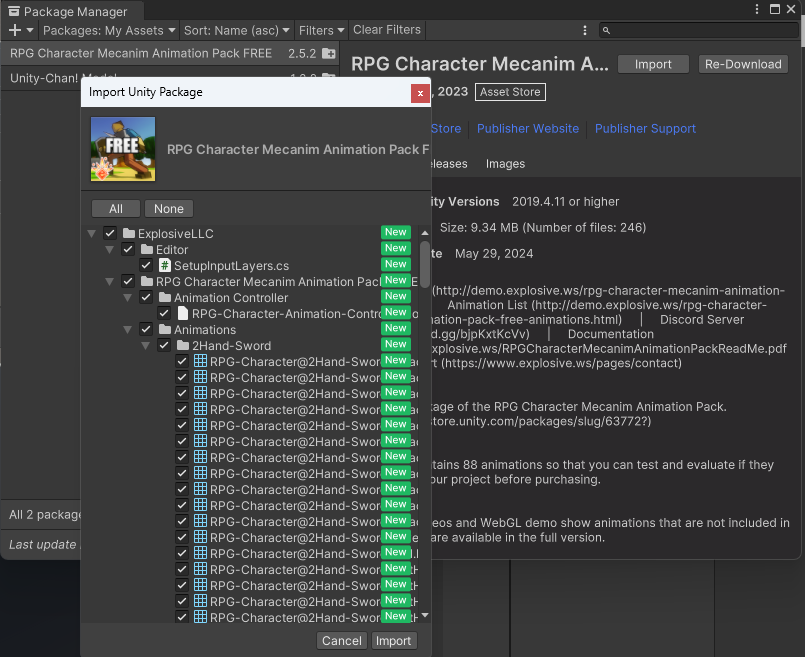The image size is (805, 657).
Task: Toggle the SetupInputLayers.cs checkbox
Action: [x=146, y=265]
